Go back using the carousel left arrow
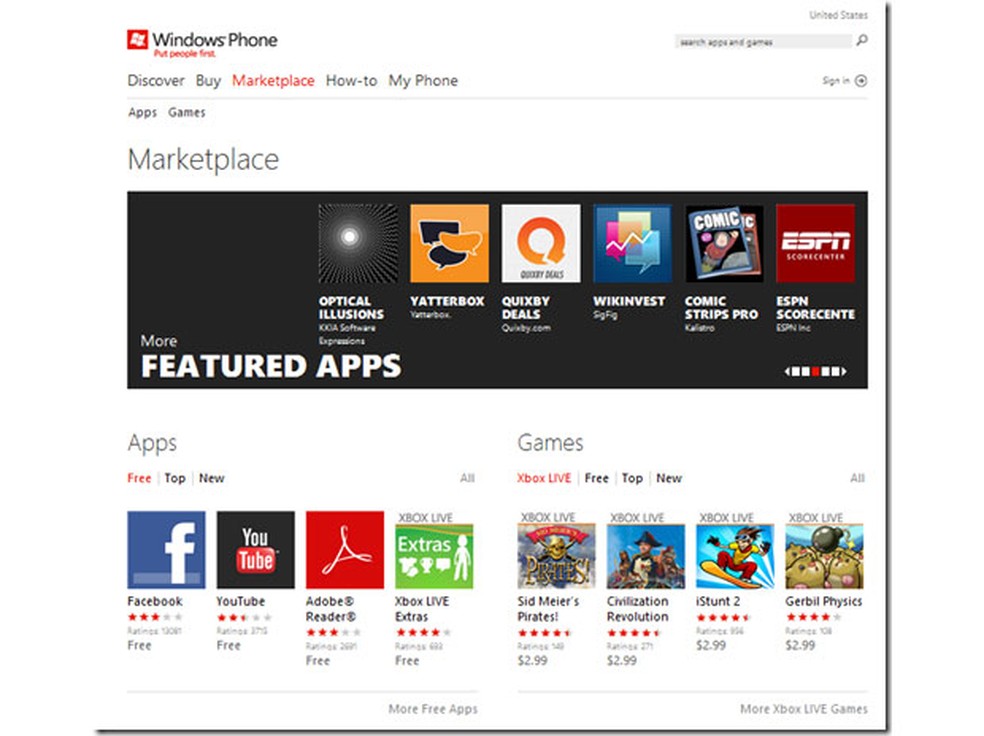The image size is (984, 736). [788, 371]
